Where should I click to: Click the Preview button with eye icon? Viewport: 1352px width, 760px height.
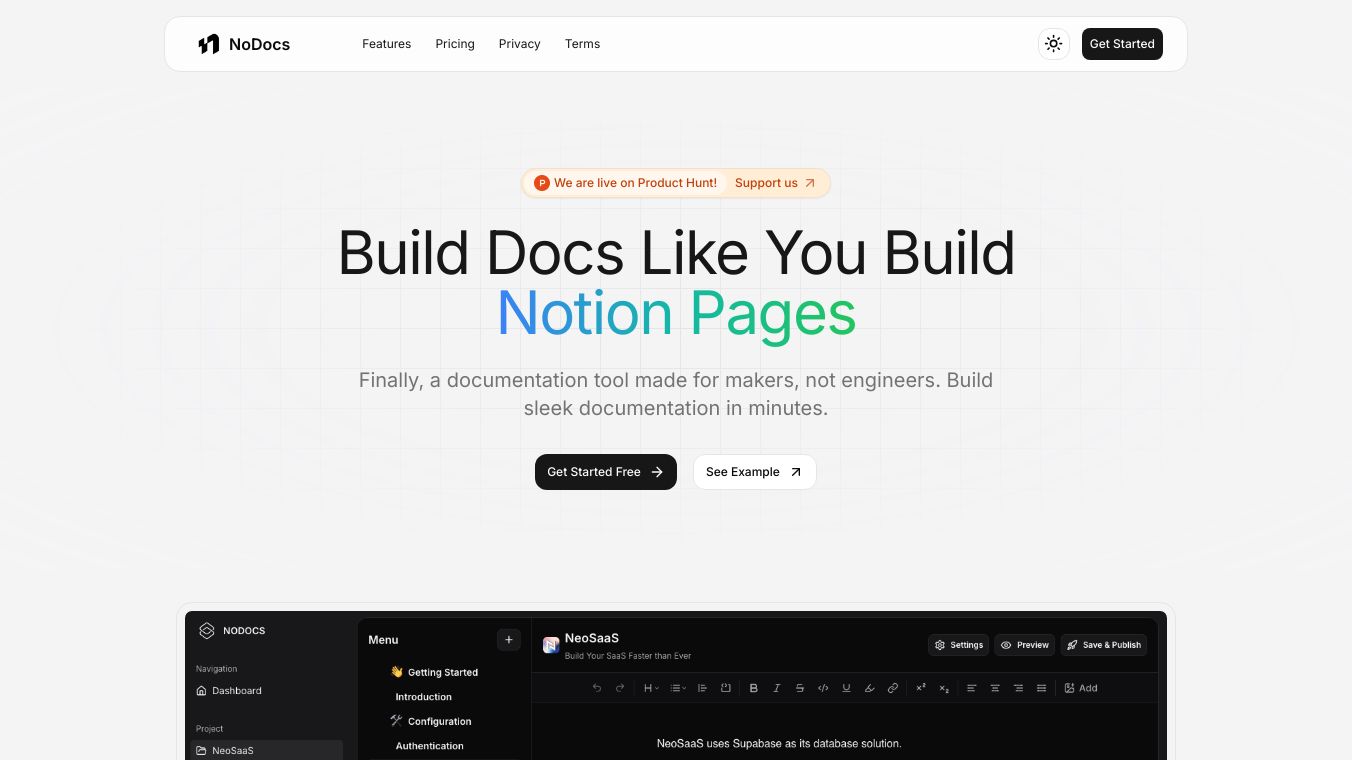click(1025, 645)
